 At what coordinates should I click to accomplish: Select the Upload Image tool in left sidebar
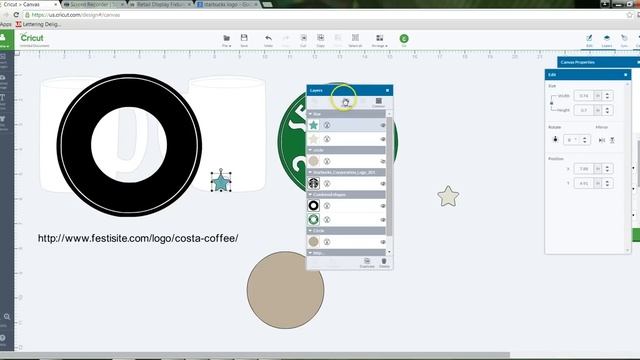3,81
